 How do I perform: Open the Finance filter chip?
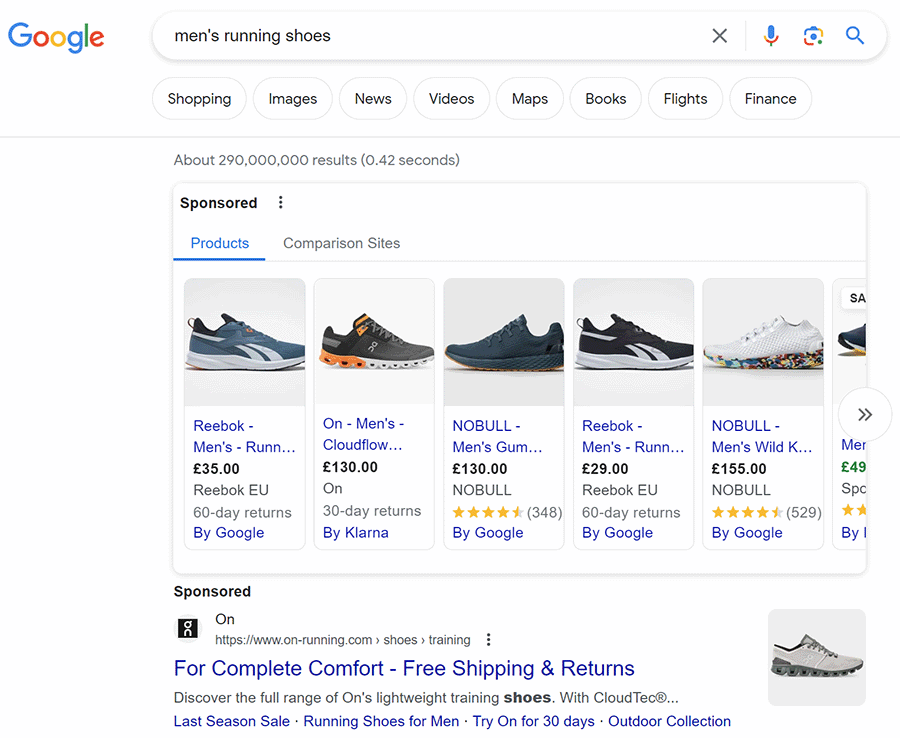pyautogui.click(x=770, y=99)
